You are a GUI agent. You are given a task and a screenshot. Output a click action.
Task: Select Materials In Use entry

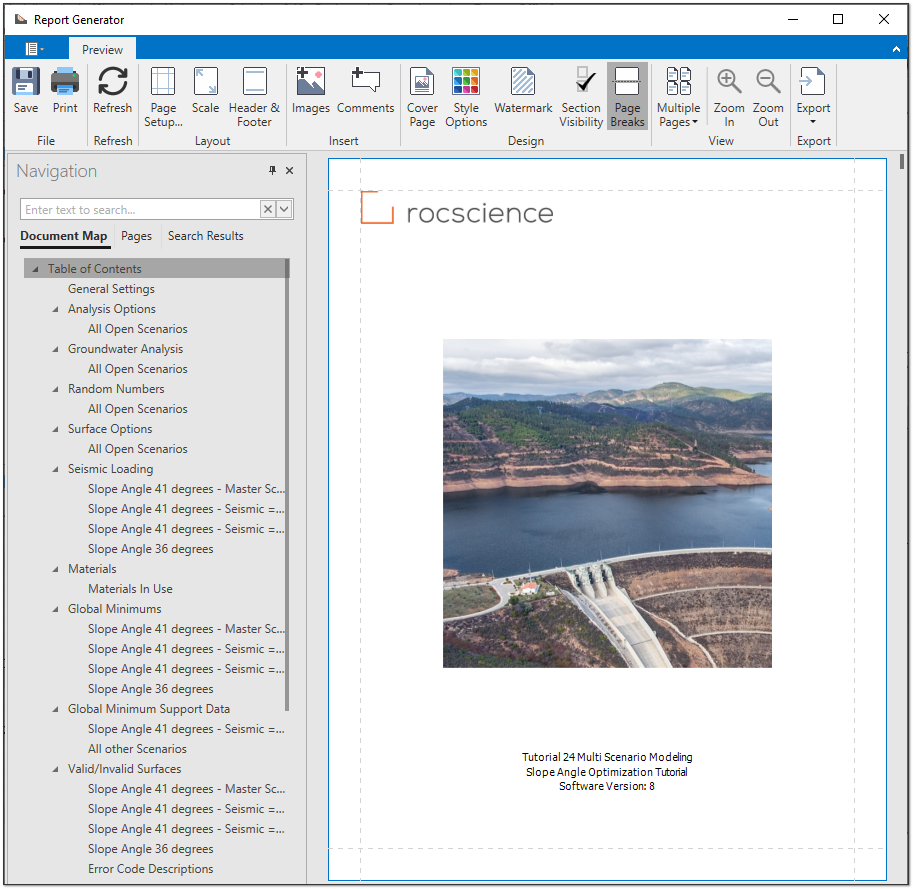pos(130,589)
